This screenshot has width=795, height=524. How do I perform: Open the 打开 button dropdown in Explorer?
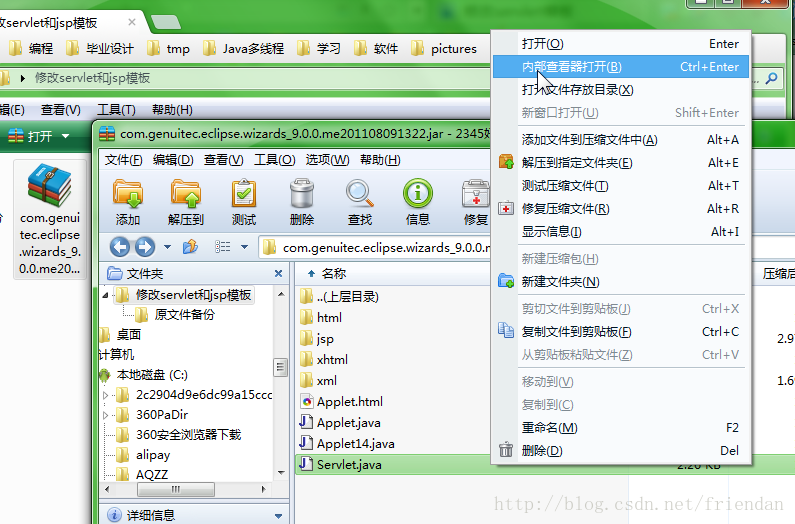pos(65,136)
